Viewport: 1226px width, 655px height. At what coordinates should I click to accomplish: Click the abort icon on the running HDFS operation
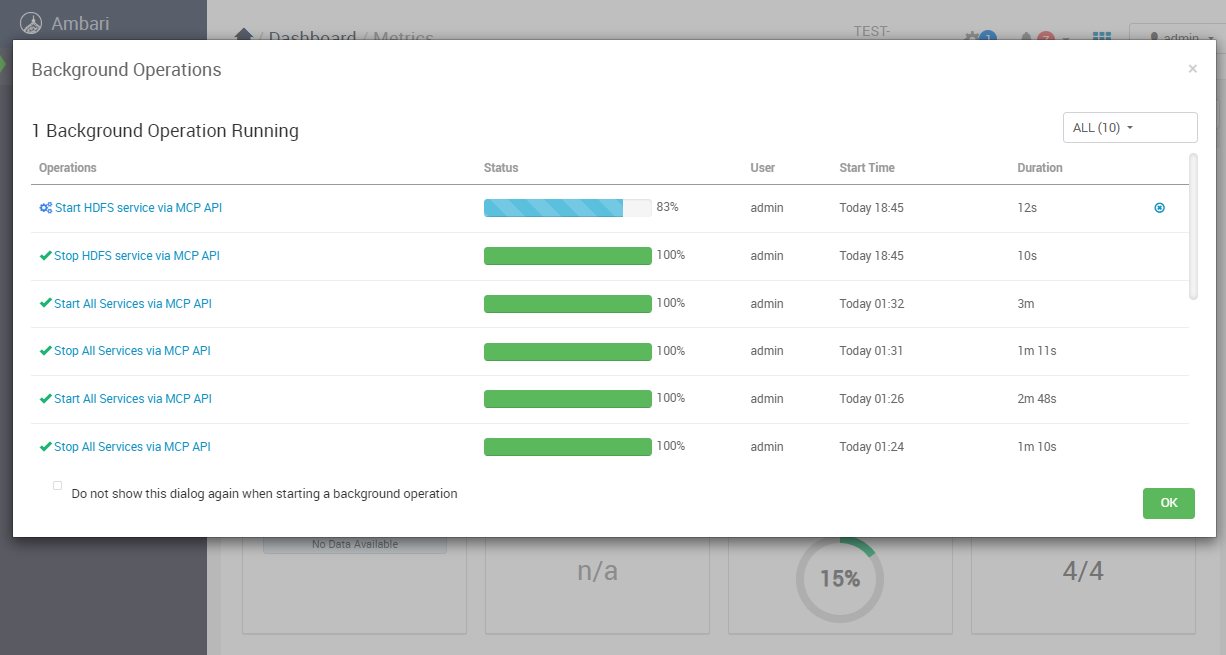(1159, 208)
